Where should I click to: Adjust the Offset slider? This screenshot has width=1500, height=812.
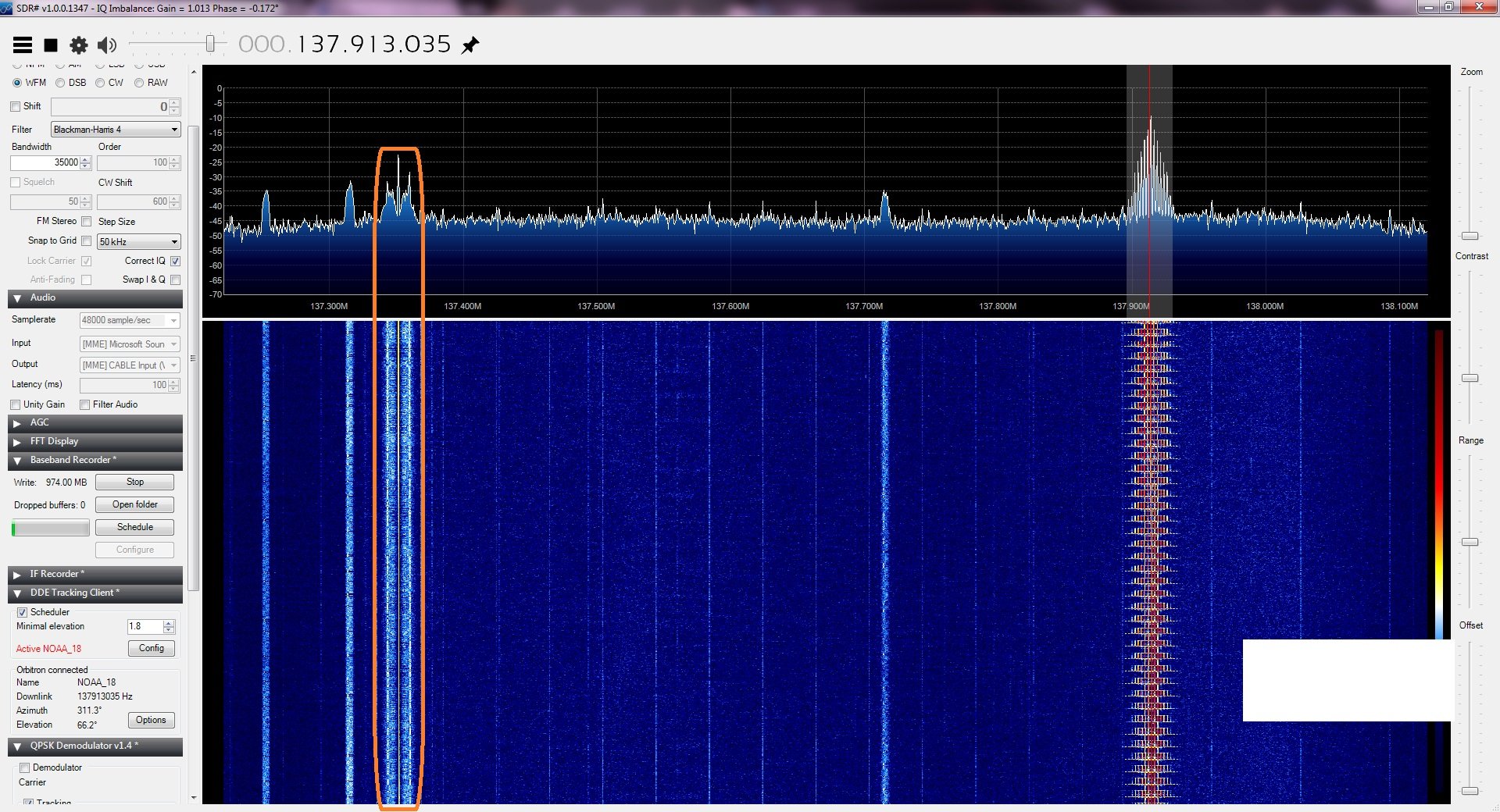click(x=1470, y=791)
